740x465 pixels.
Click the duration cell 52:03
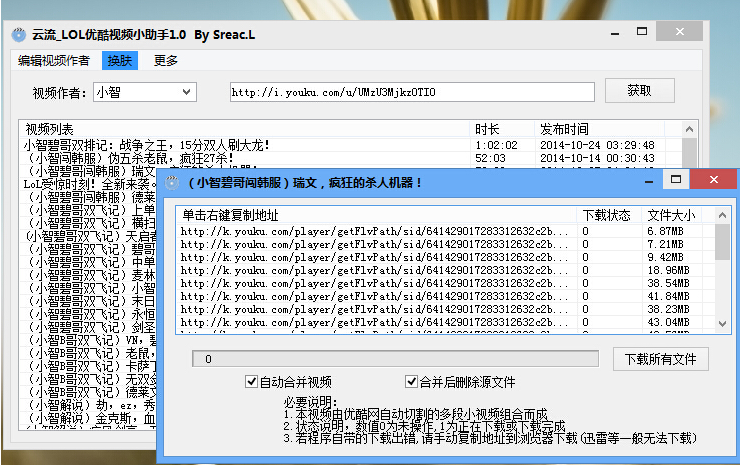point(490,158)
